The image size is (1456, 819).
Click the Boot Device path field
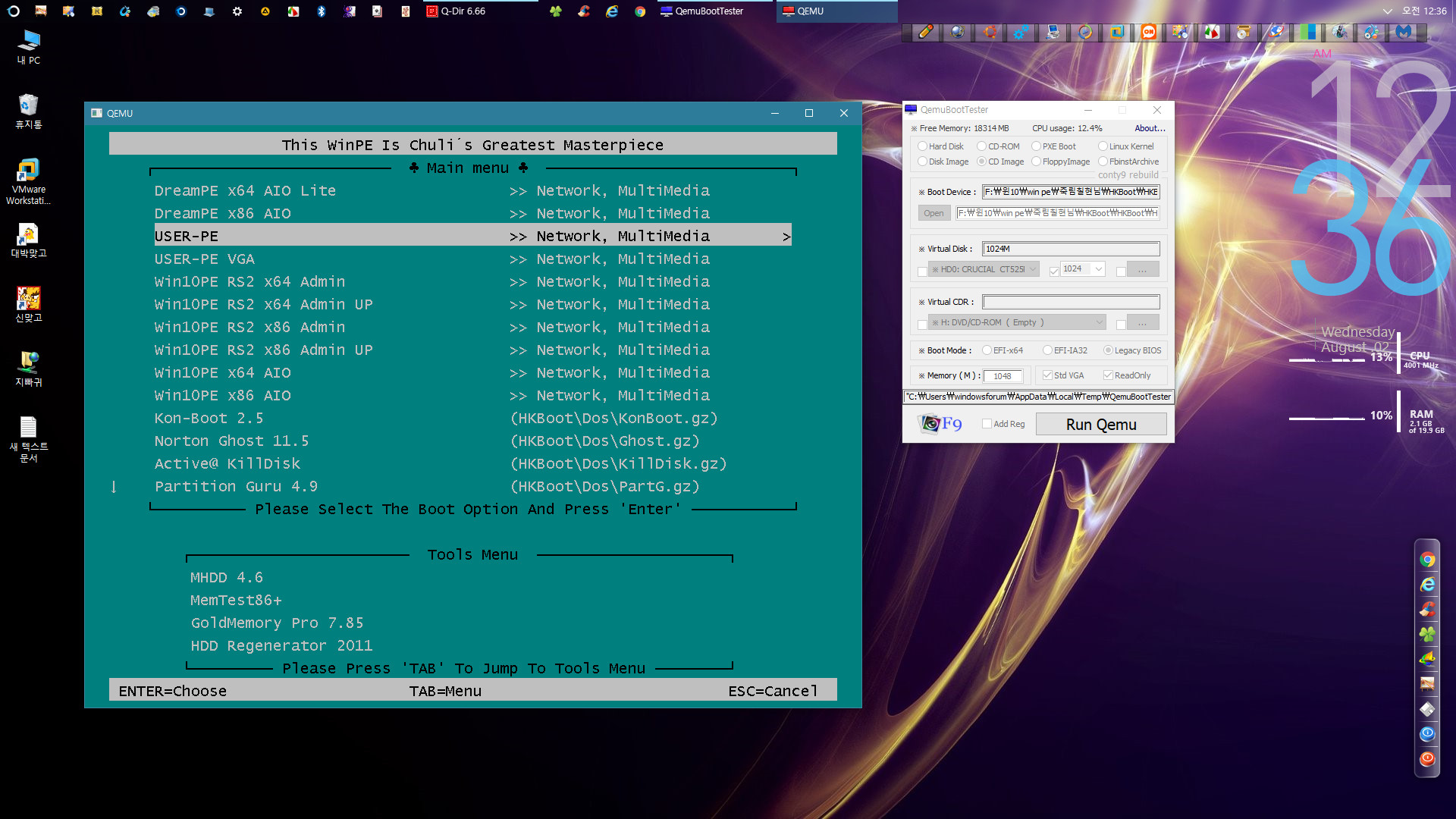1071,192
